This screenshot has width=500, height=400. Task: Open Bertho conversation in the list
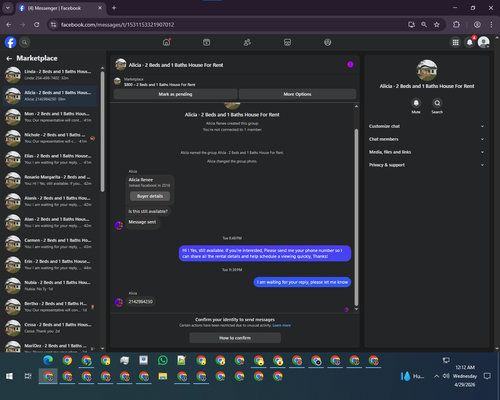(50, 307)
